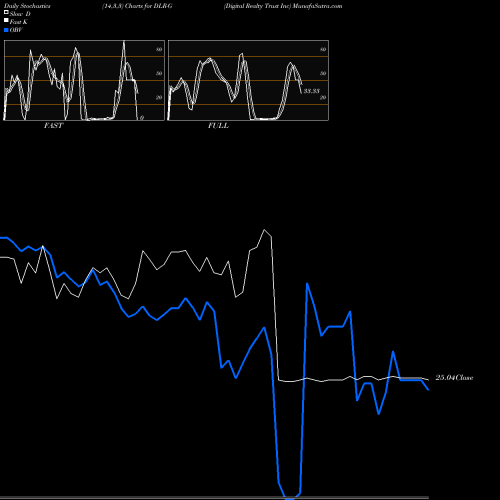Screen dimensions: 500x500
Task: Click the '25.04 Close' price label
Action: point(454,378)
